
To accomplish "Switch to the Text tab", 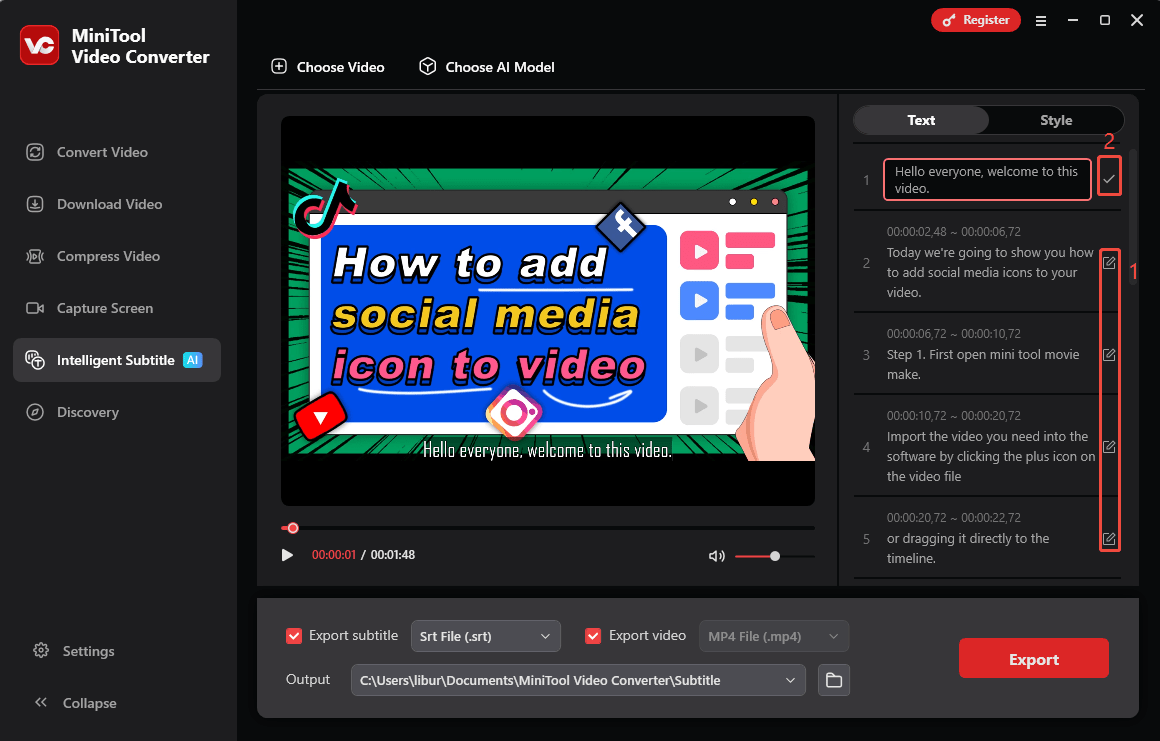I will pyautogui.click(x=921, y=120).
